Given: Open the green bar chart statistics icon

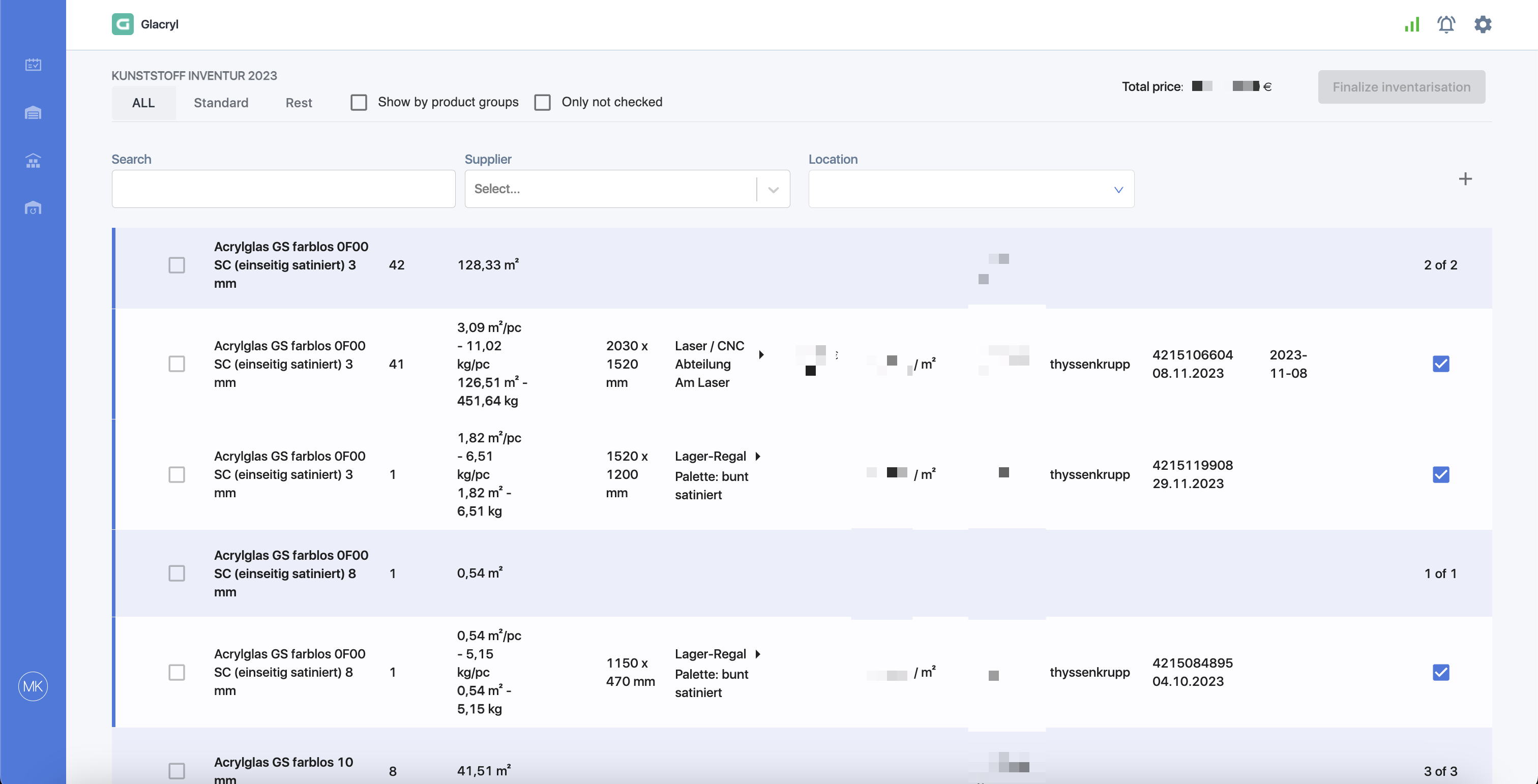Looking at the screenshot, I should (x=1412, y=24).
